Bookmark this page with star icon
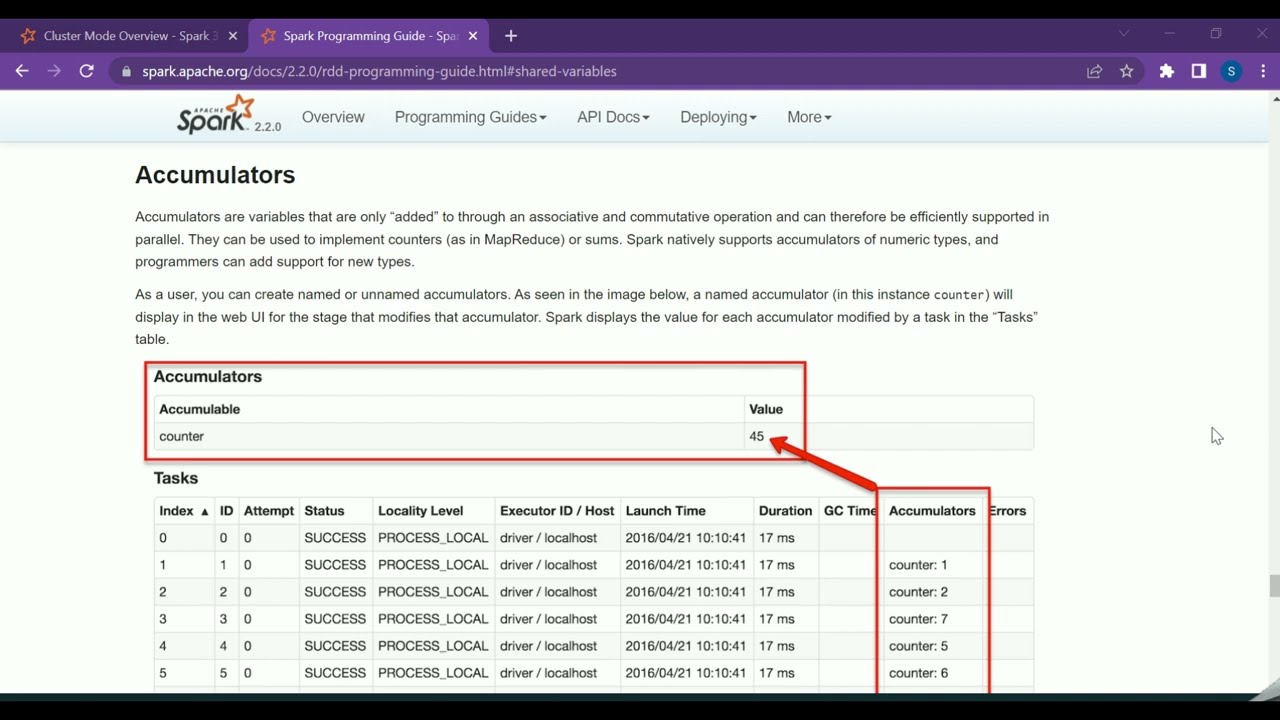Screen dimensions: 1280x720 click(1127, 71)
